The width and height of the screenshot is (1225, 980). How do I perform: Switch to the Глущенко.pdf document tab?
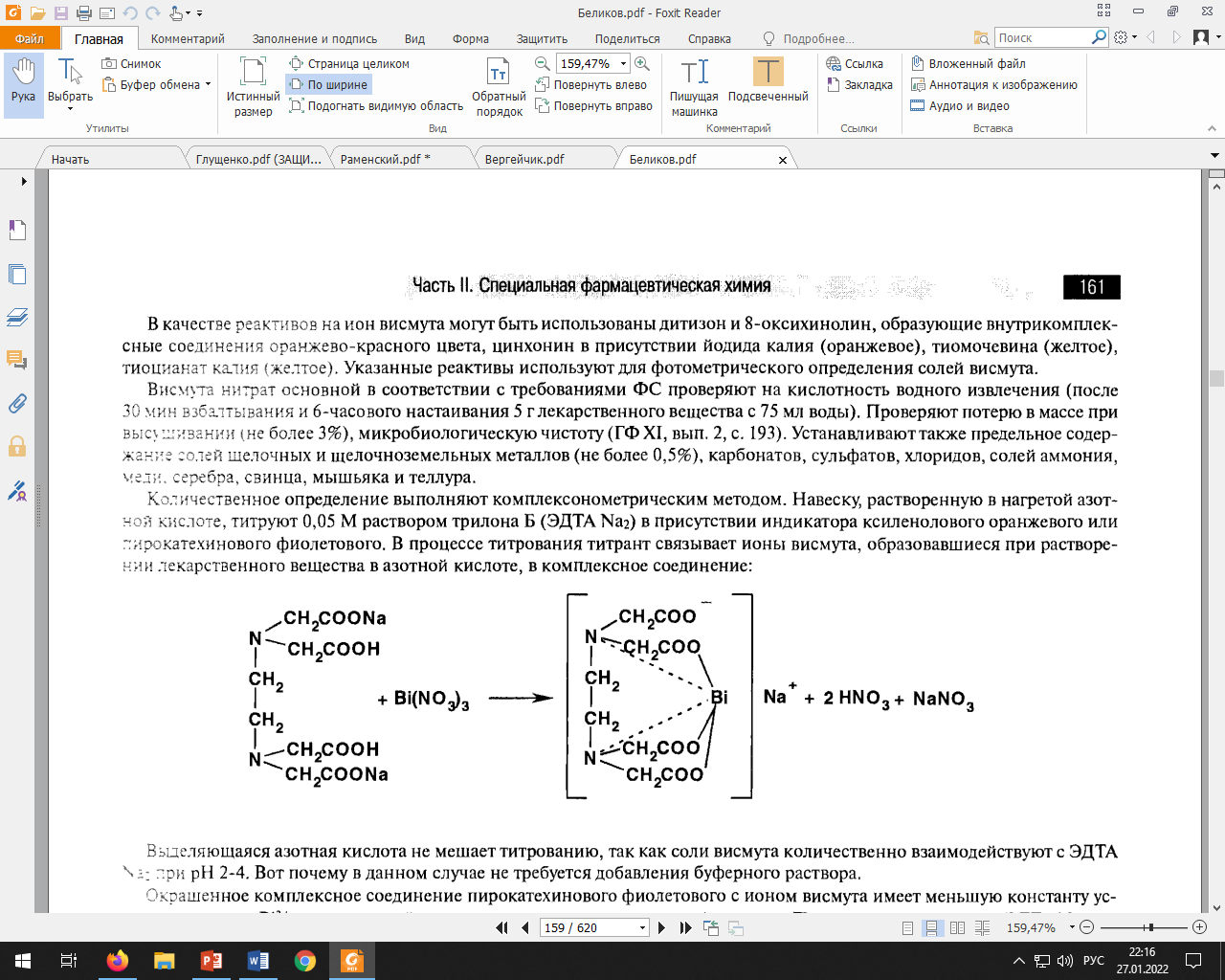point(258,160)
